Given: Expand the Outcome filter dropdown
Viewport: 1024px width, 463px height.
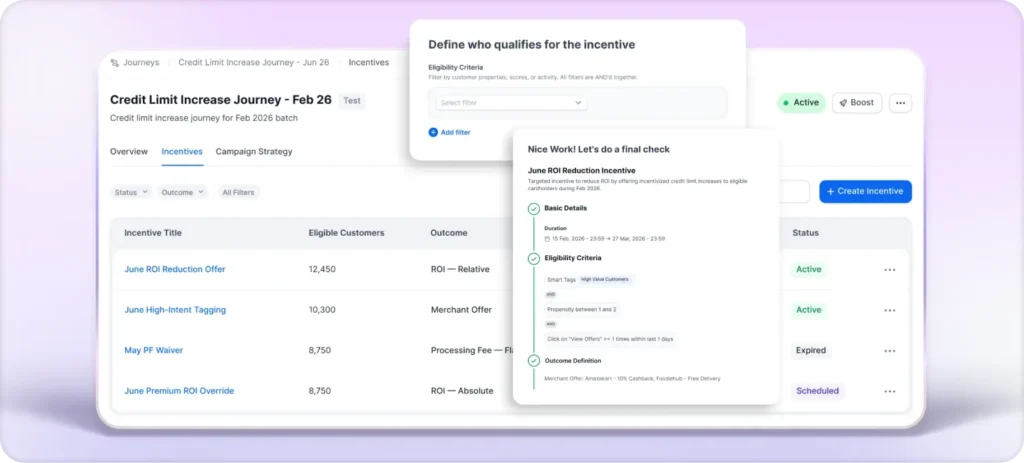Looking at the screenshot, I should [x=183, y=192].
